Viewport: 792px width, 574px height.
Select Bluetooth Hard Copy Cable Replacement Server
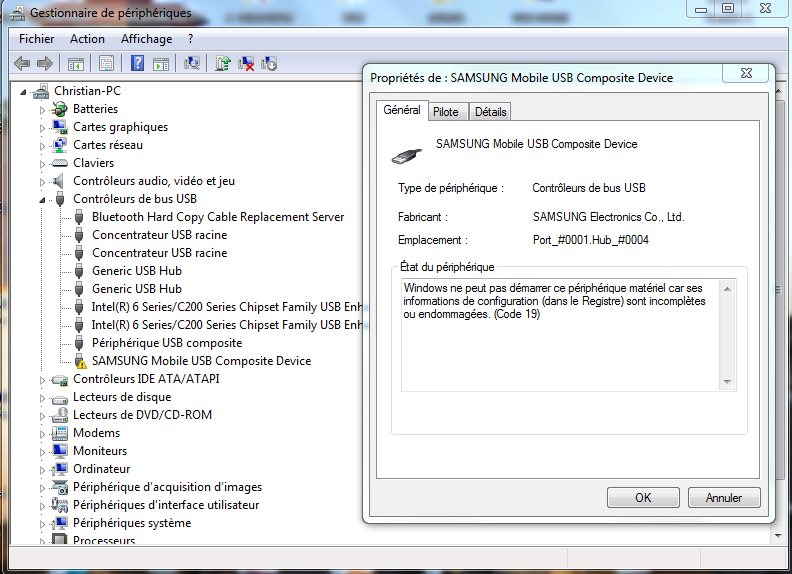pos(217,217)
